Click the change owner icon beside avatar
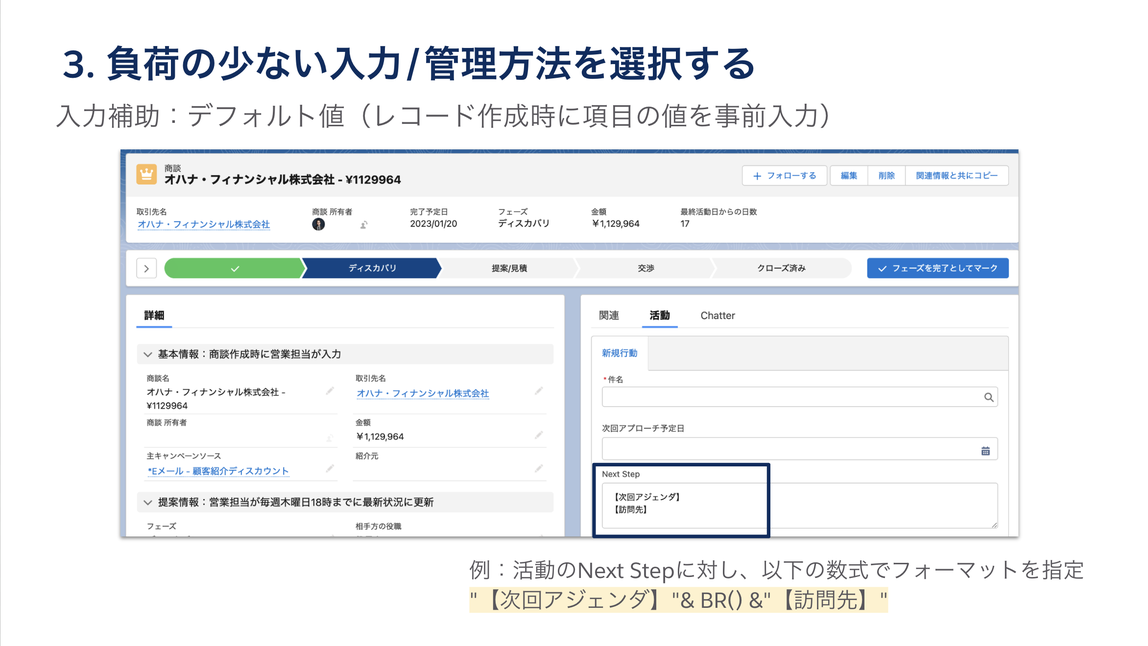 click(x=364, y=225)
